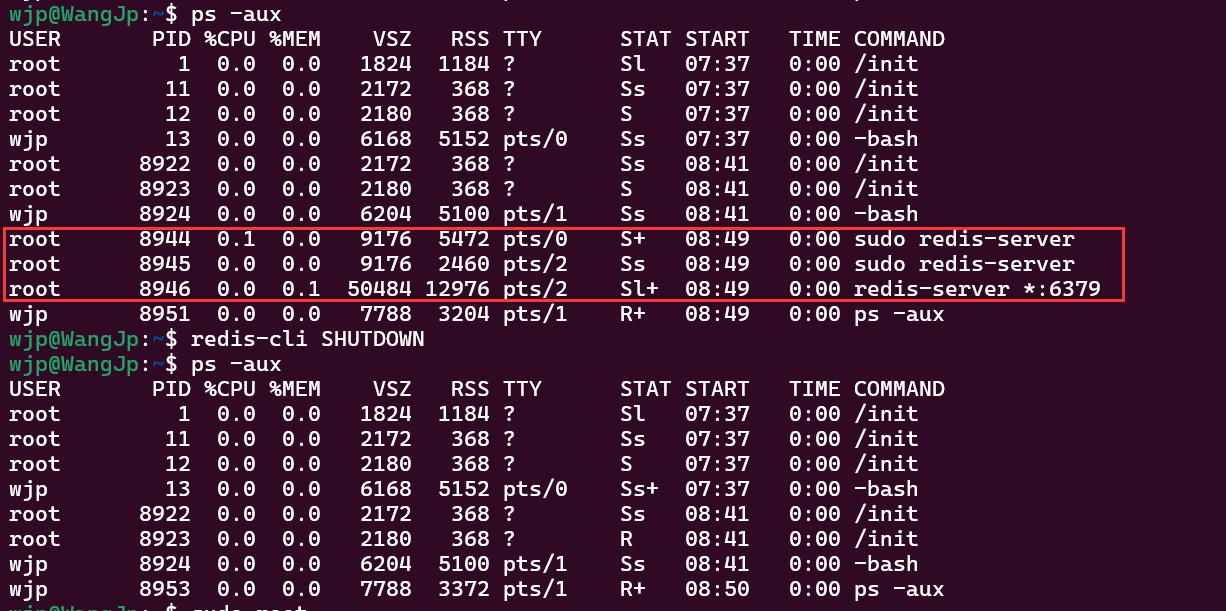Image resolution: width=1226 pixels, height=611 pixels.
Task: Click the START time 08:50
Action: coord(717,589)
